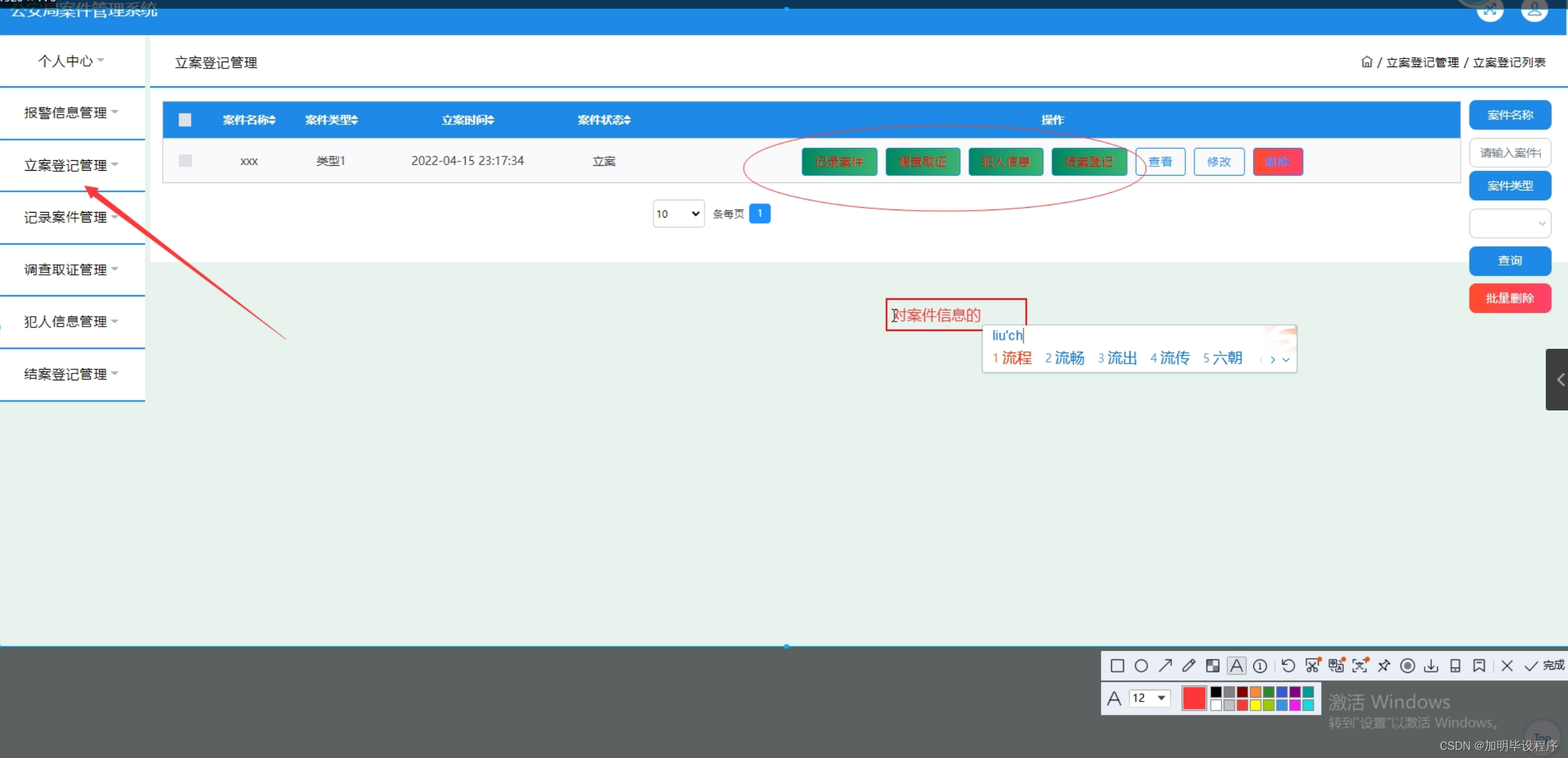
Task: Pick the pencil freehand tool
Action: [1189, 666]
